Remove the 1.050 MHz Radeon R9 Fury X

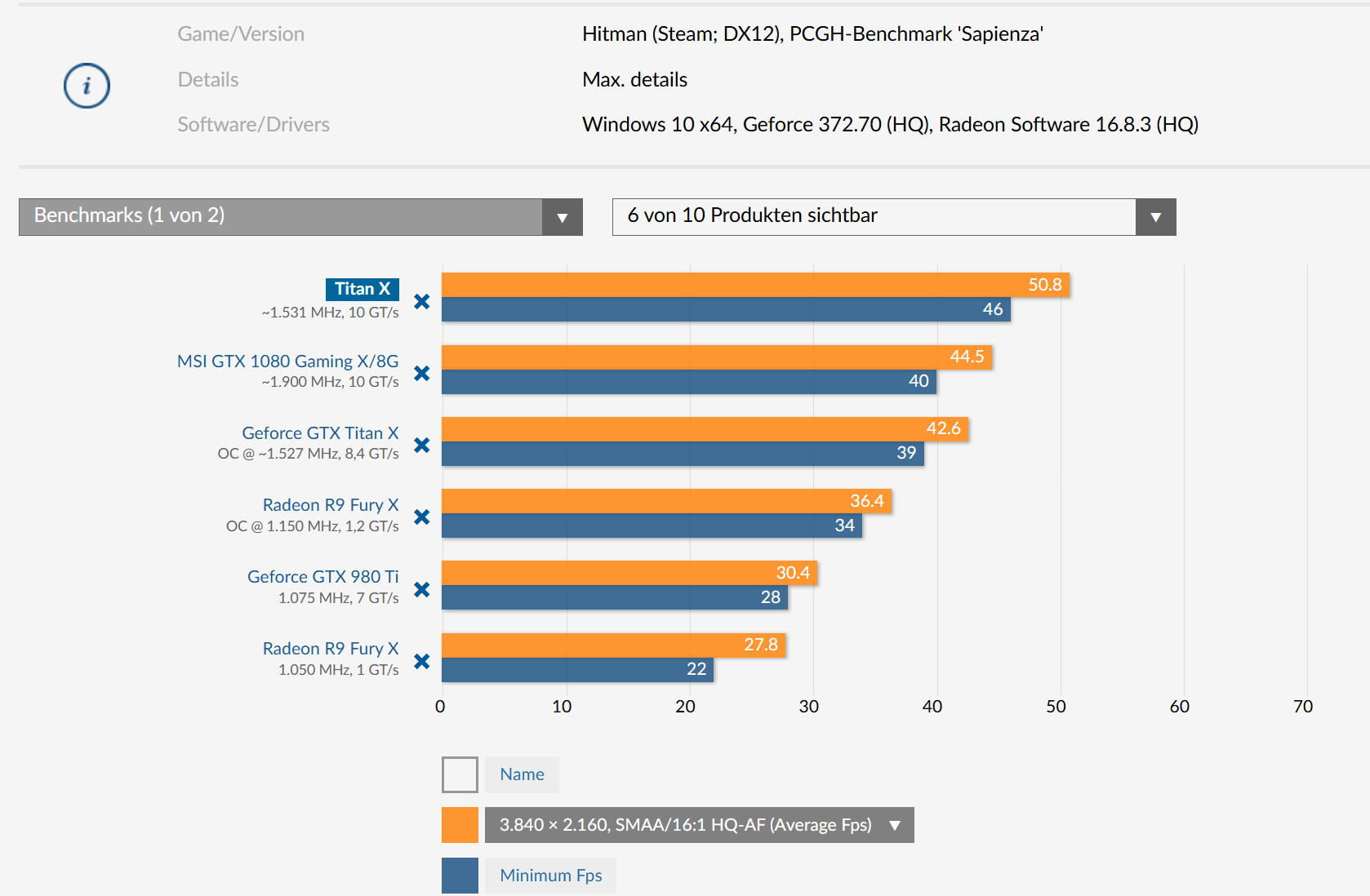point(421,661)
